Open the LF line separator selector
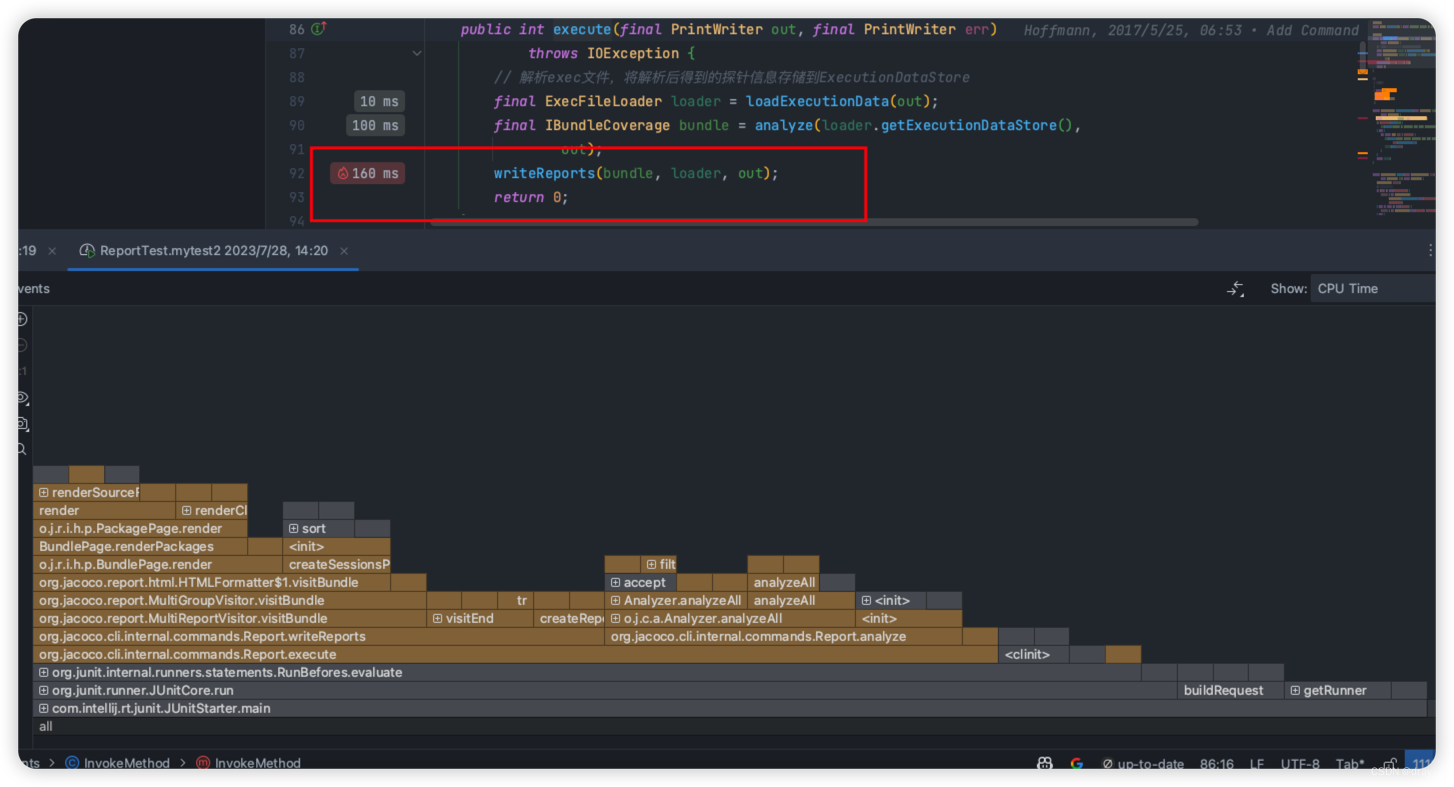This screenshot has height=787, width=1454. 1257,764
